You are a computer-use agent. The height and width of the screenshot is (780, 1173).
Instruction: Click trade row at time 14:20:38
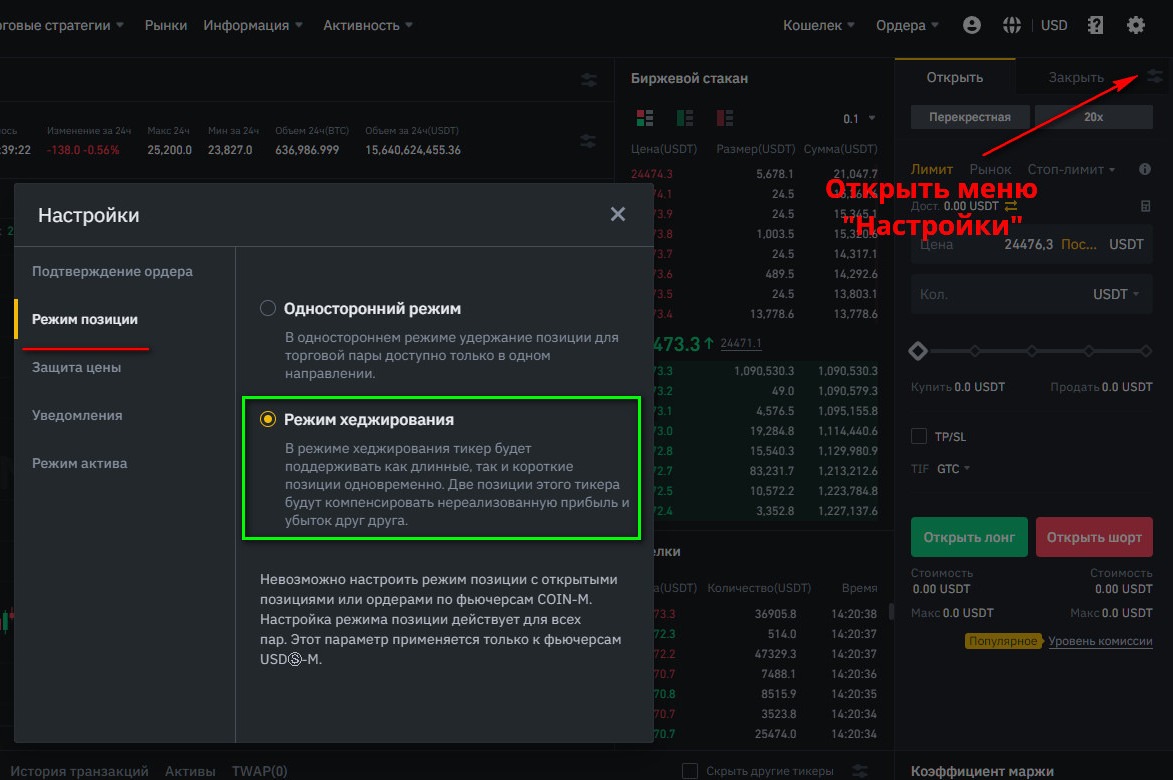[765, 613]
